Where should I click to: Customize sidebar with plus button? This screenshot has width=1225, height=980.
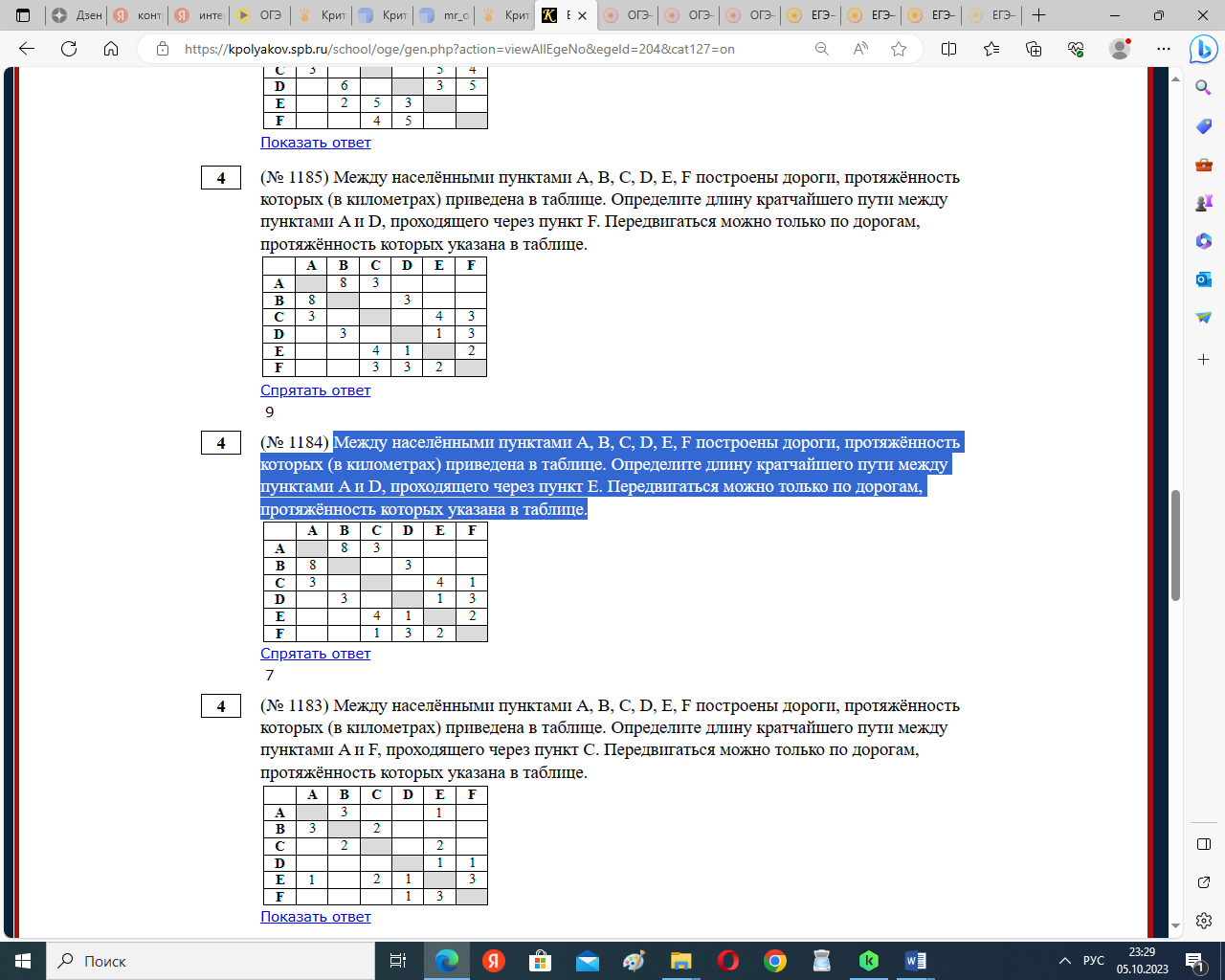[x=1204, y=360]
